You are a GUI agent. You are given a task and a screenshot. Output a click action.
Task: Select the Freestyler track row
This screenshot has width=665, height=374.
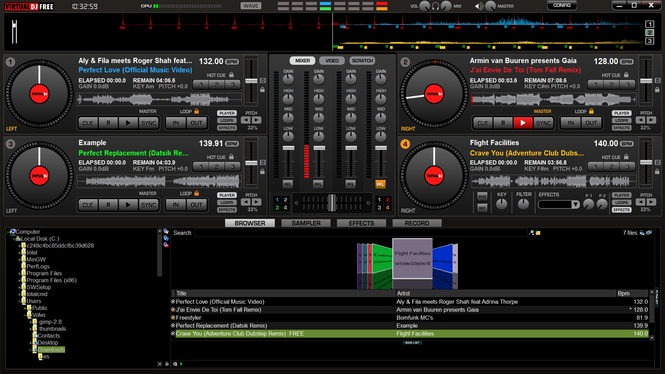(410, 318)
